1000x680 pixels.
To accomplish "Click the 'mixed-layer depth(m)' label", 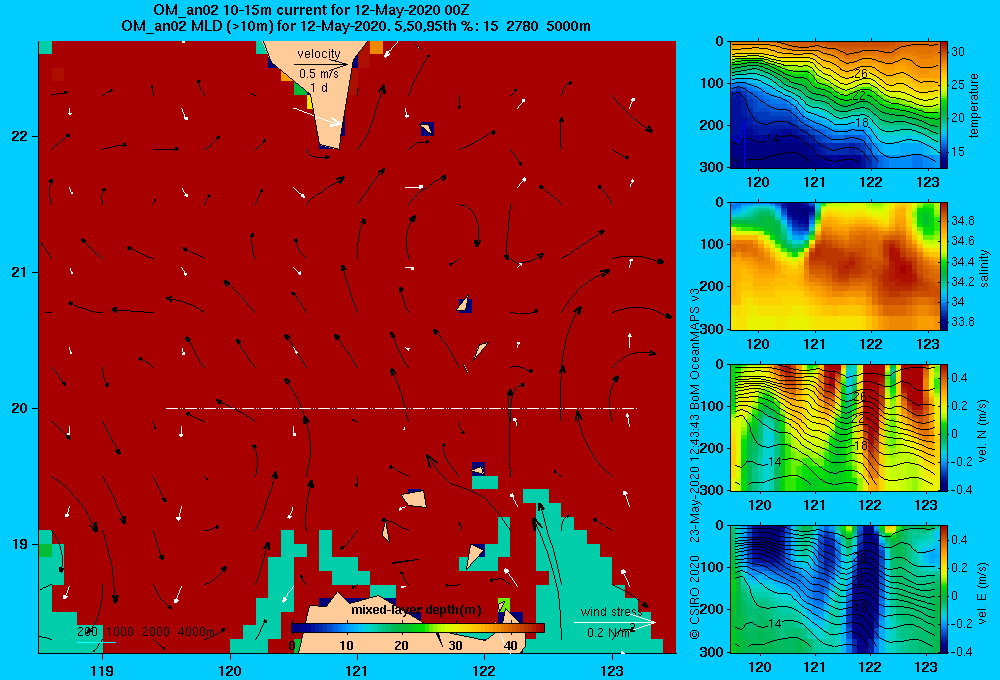I will coord(416,610).
